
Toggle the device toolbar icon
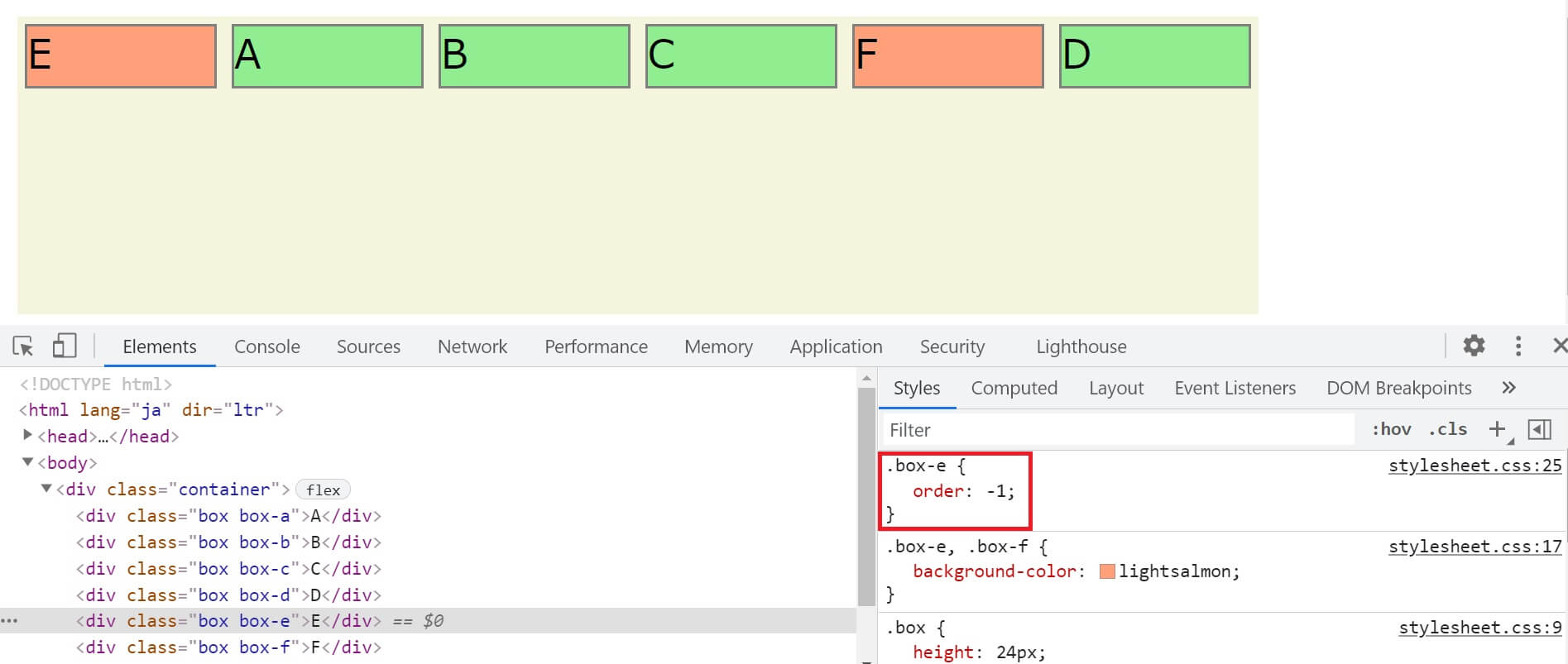(64, 346)
